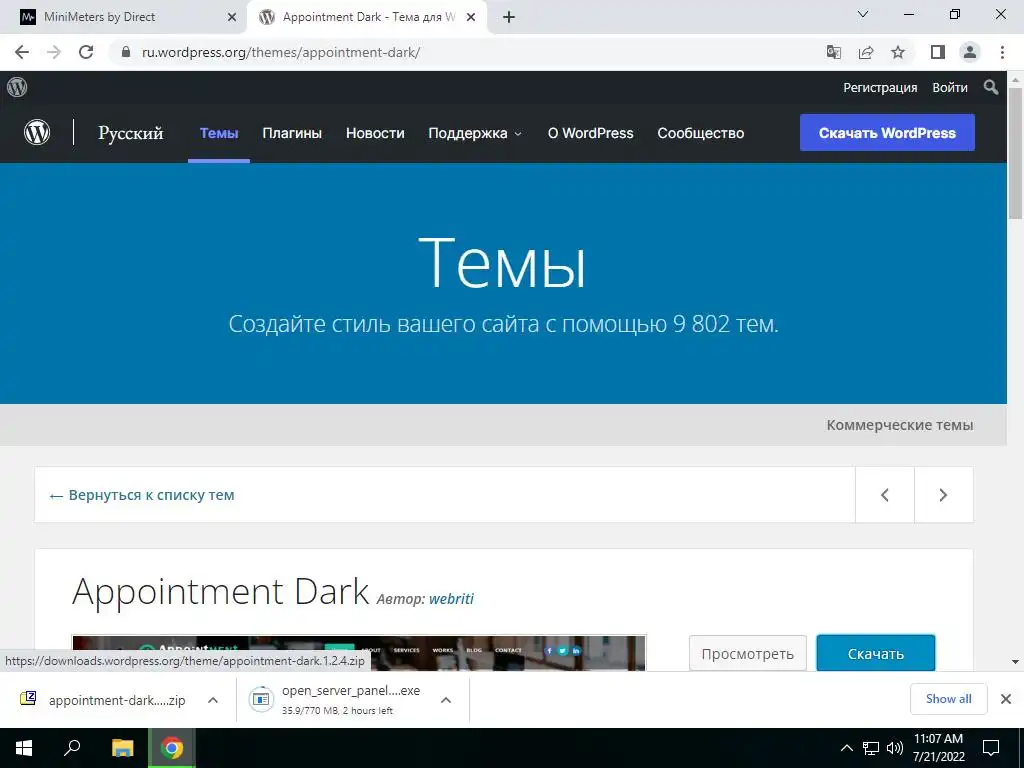Close the downloads bar
The width and height of the screenshot is (1024, 768).
click(1006, 699)
